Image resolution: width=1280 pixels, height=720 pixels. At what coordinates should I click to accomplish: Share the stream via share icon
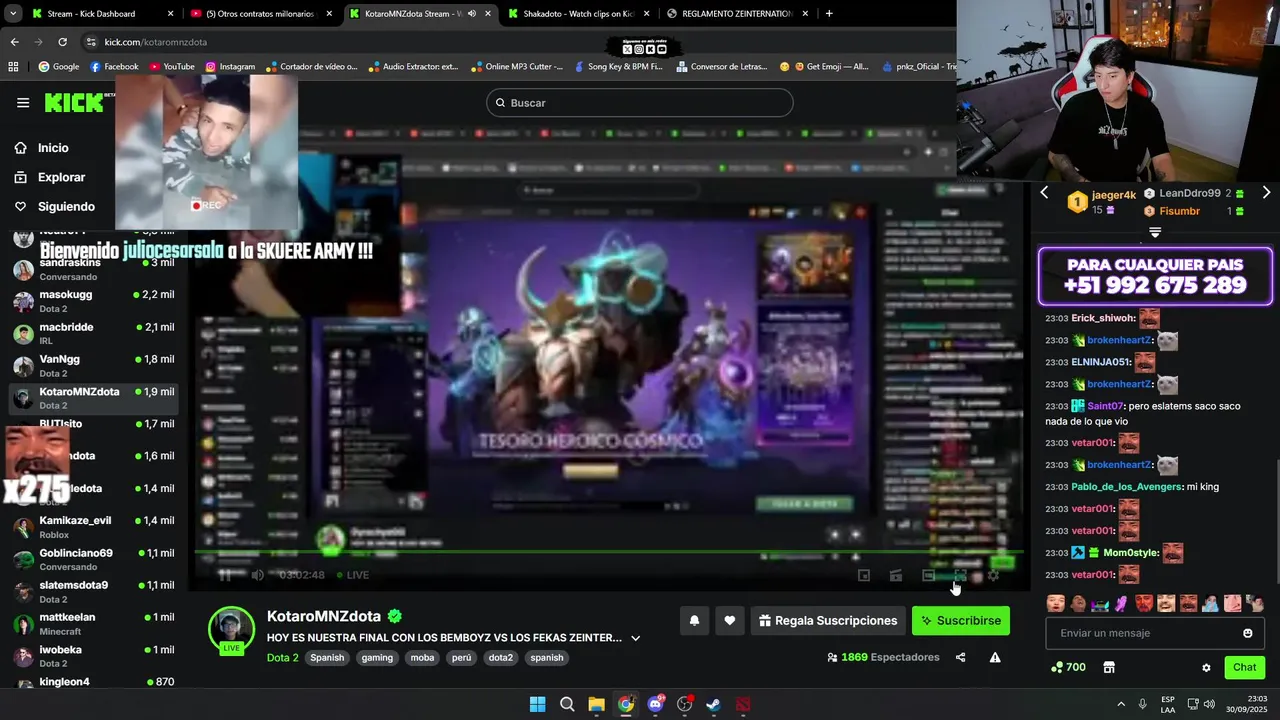[961, 657]
